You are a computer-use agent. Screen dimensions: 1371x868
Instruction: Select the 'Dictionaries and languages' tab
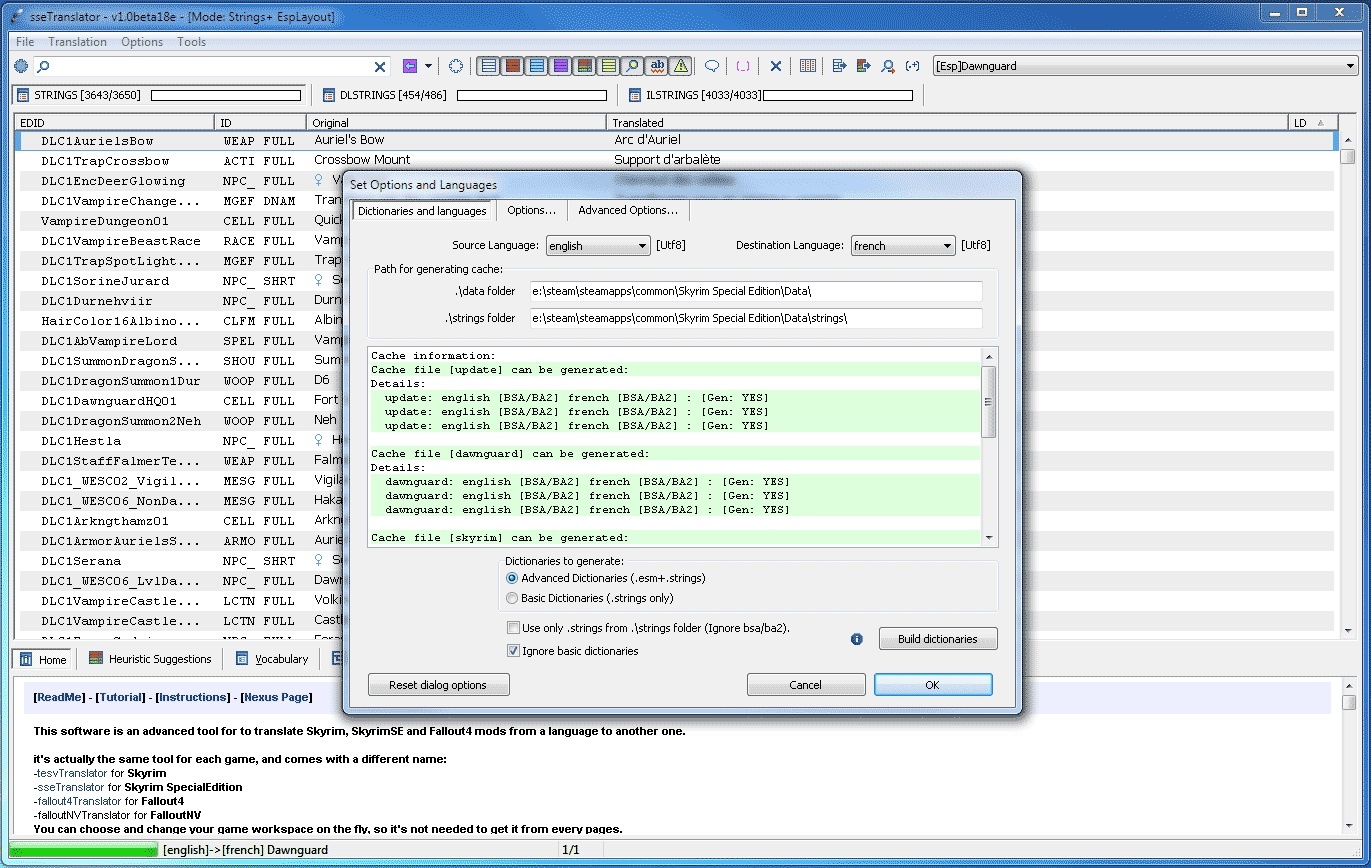coord(422,211)
